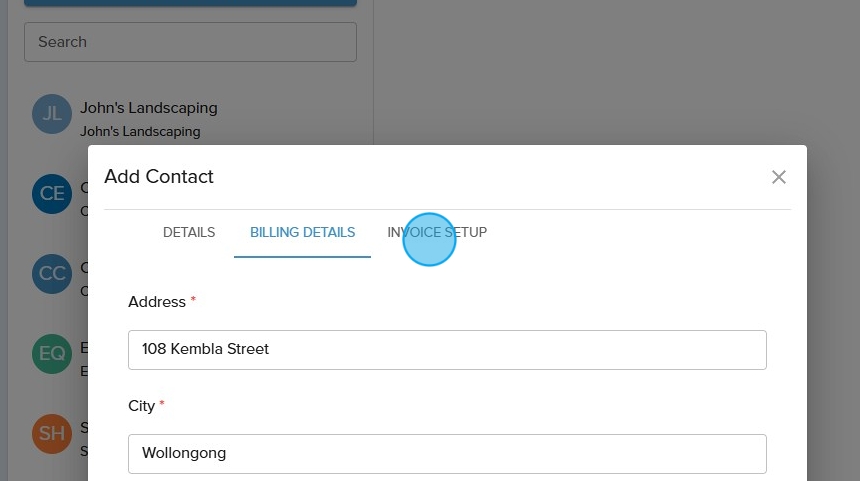Click the Add Contact dialog title

(159, 177)
